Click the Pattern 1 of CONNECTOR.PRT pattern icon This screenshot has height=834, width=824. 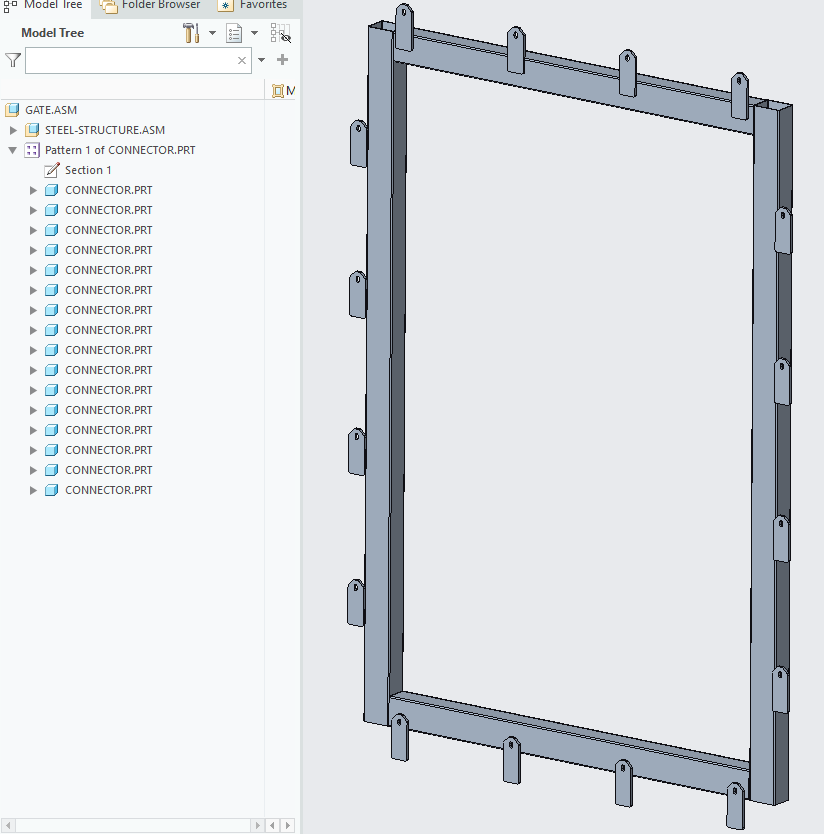point(32,150)
